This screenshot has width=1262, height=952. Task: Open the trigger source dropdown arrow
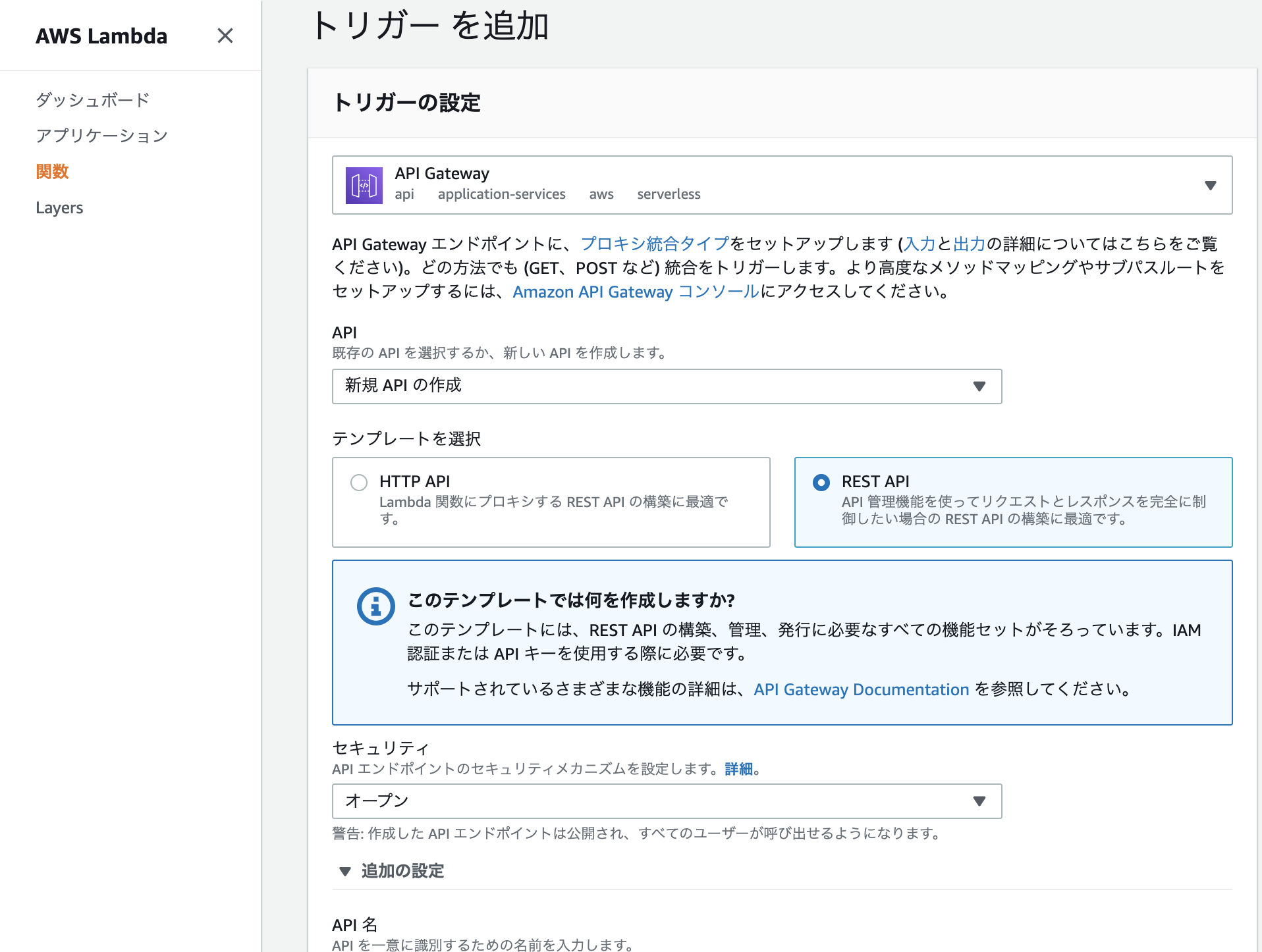[x=1210, y=186]
